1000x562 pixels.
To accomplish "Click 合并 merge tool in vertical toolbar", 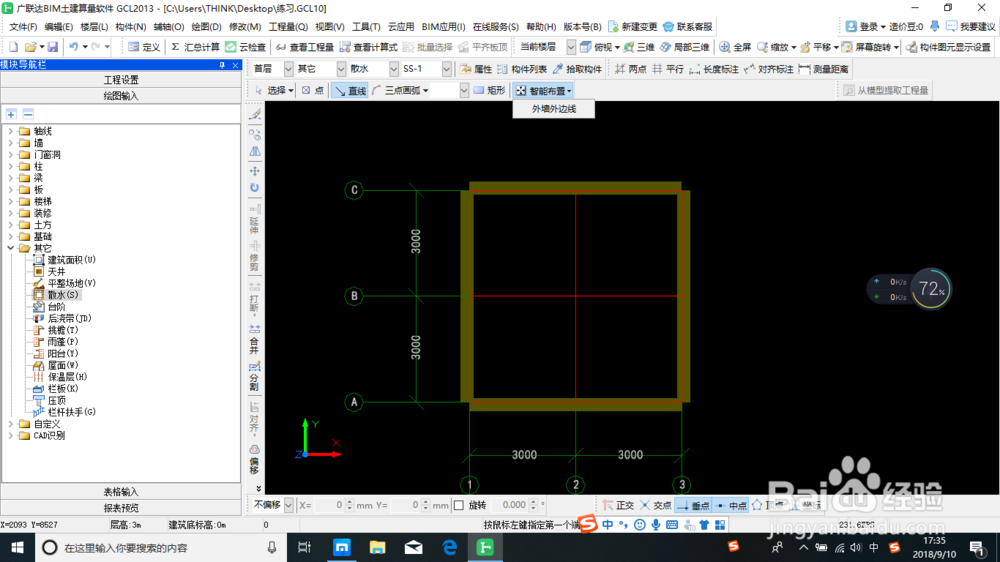I will coord(254,339).
